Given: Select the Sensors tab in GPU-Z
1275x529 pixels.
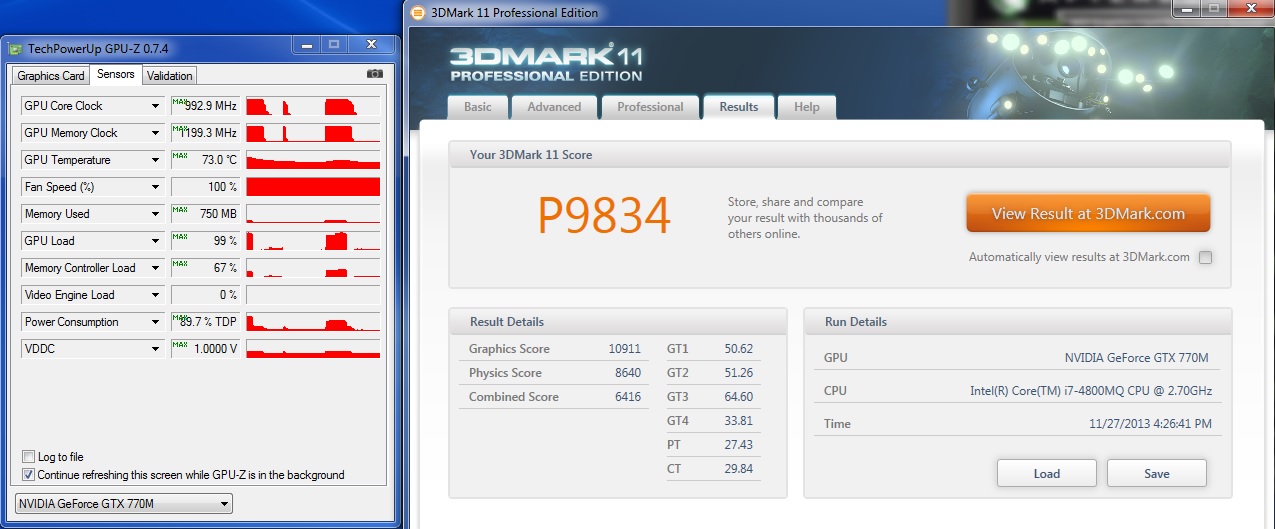Looking at the screenshot, I should tap(116, 75).
